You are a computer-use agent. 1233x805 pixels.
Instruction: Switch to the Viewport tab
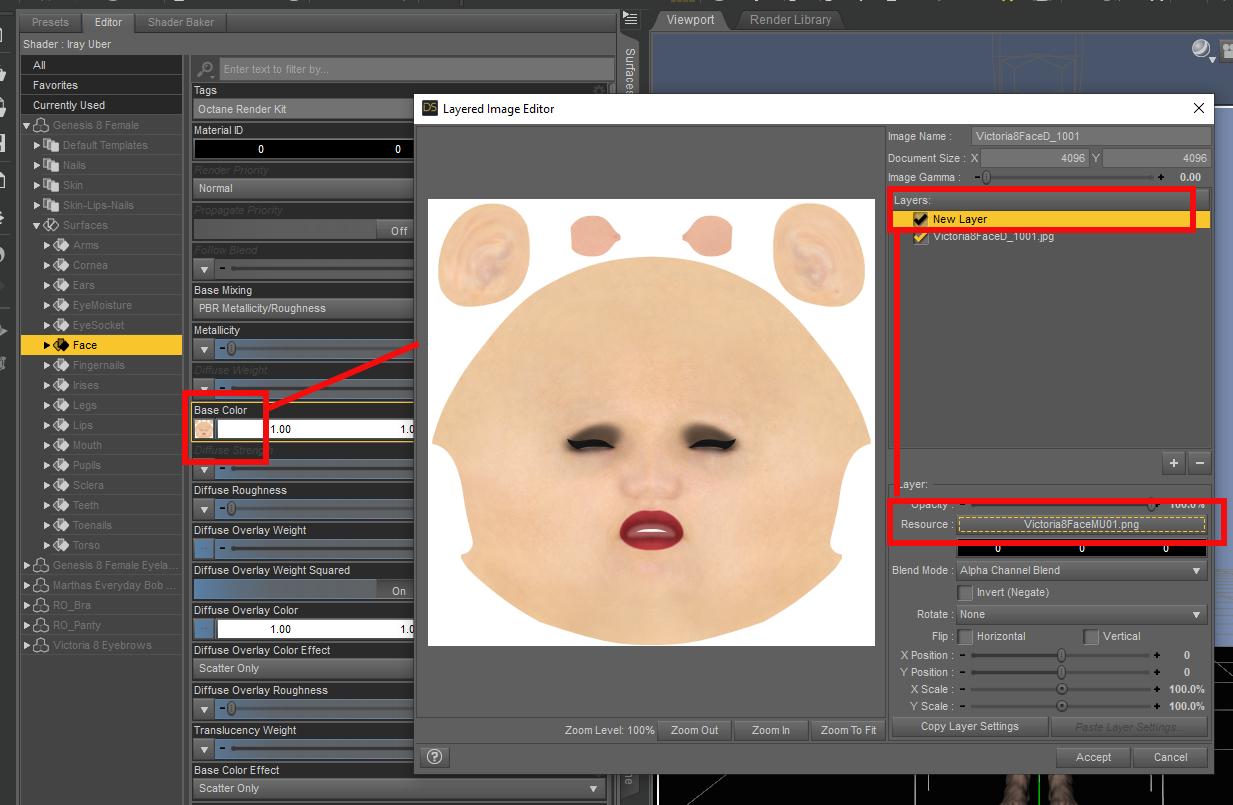coord(691,19)
